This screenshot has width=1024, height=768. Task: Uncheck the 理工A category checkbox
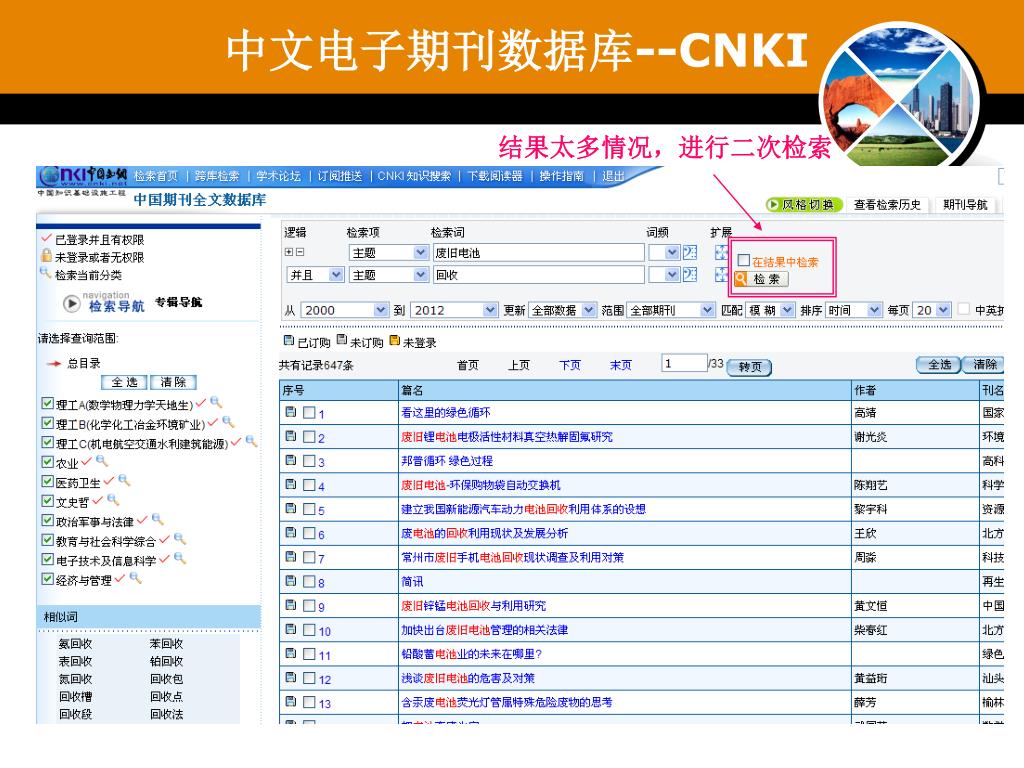47,404
